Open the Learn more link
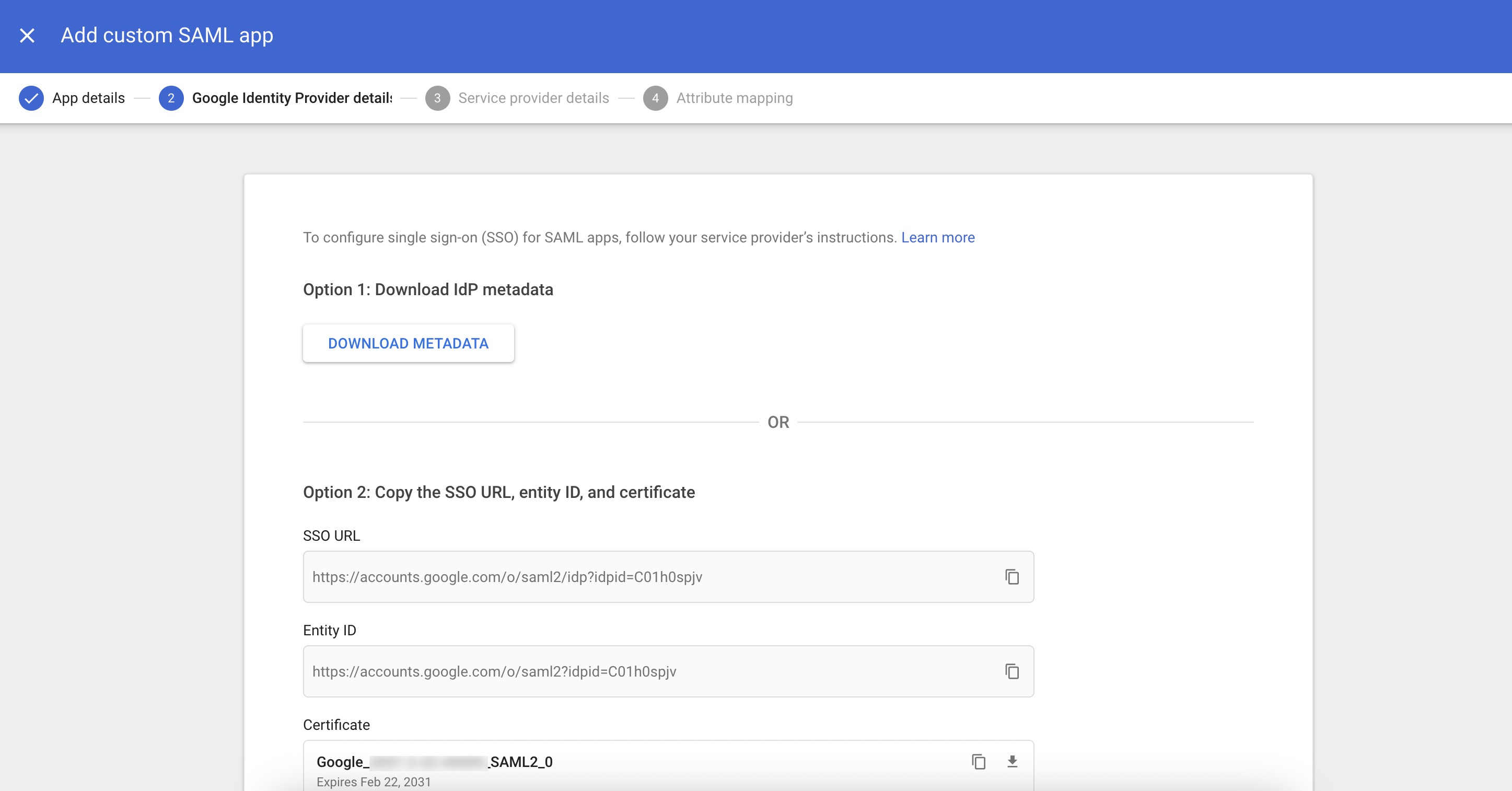This screenshot has height=791, width=1512. (937, 238)
